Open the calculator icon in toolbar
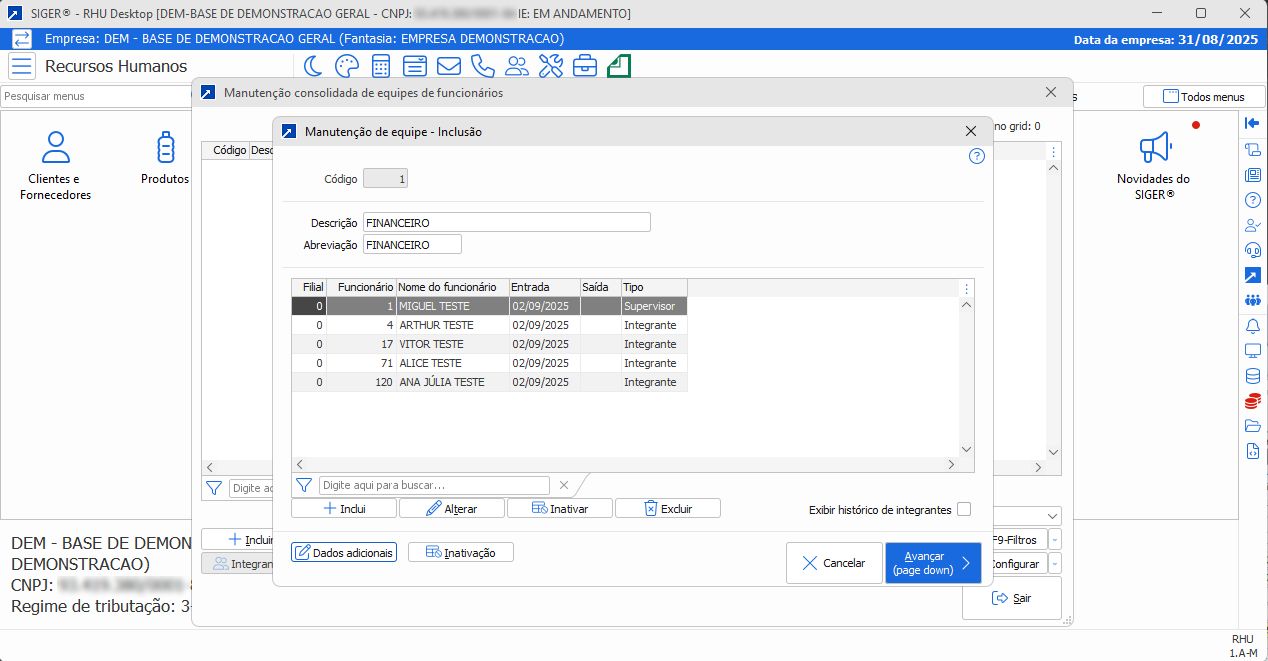The height and width of the screenshot is (661, 1268). (380, 66)
